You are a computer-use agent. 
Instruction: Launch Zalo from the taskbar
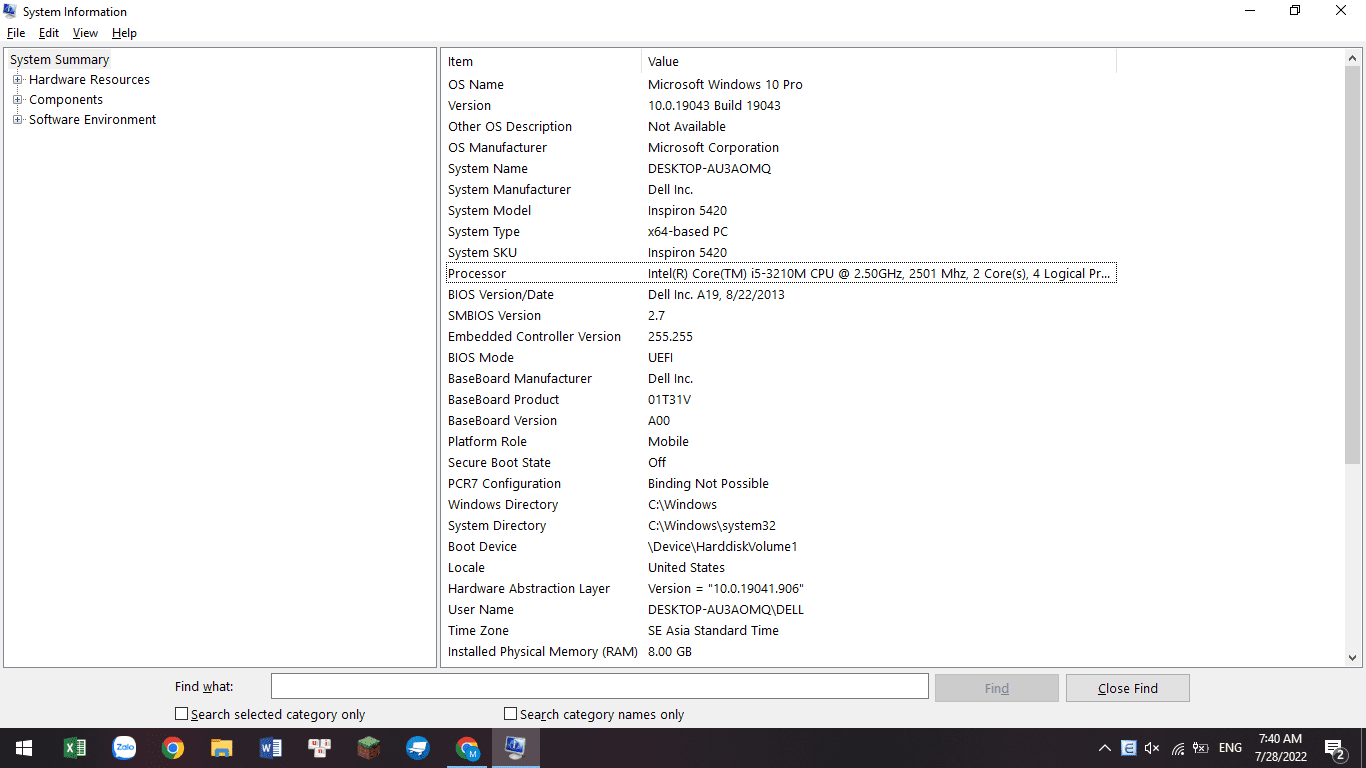(x=124, y=748)
